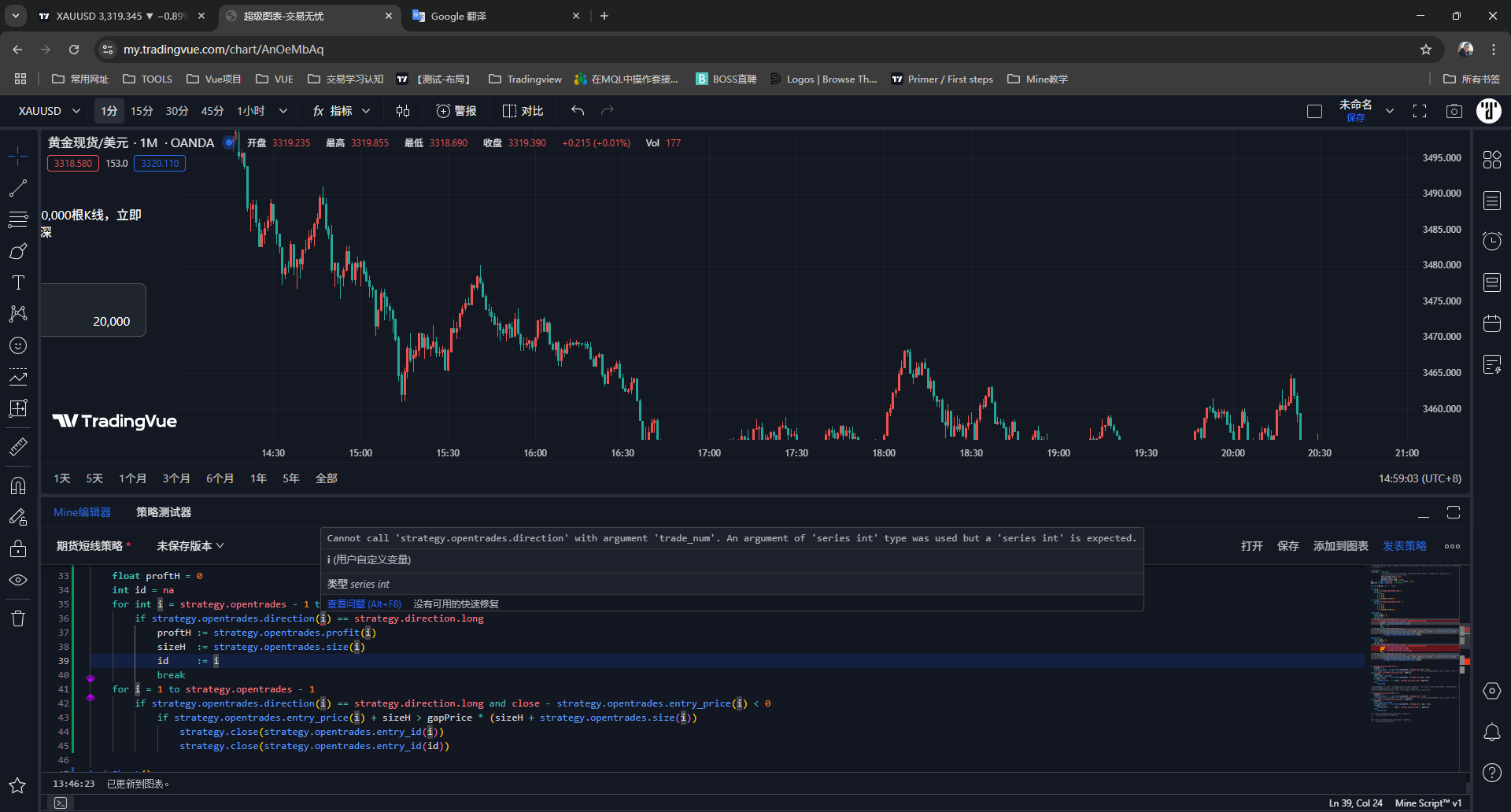The width and height of the screenshot is (1511, 812).
Task: Toggle the magnet mode icon
Action: click(17, 485)
